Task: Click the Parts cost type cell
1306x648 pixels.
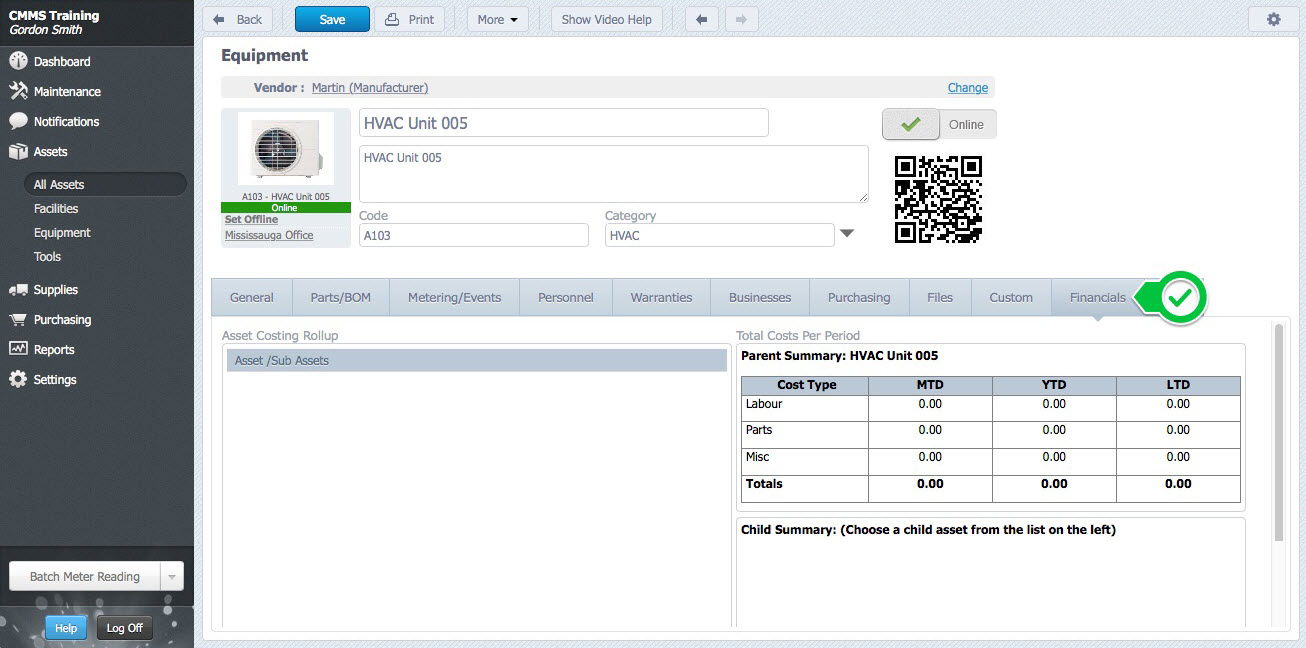Action: [x=805, y=434]
